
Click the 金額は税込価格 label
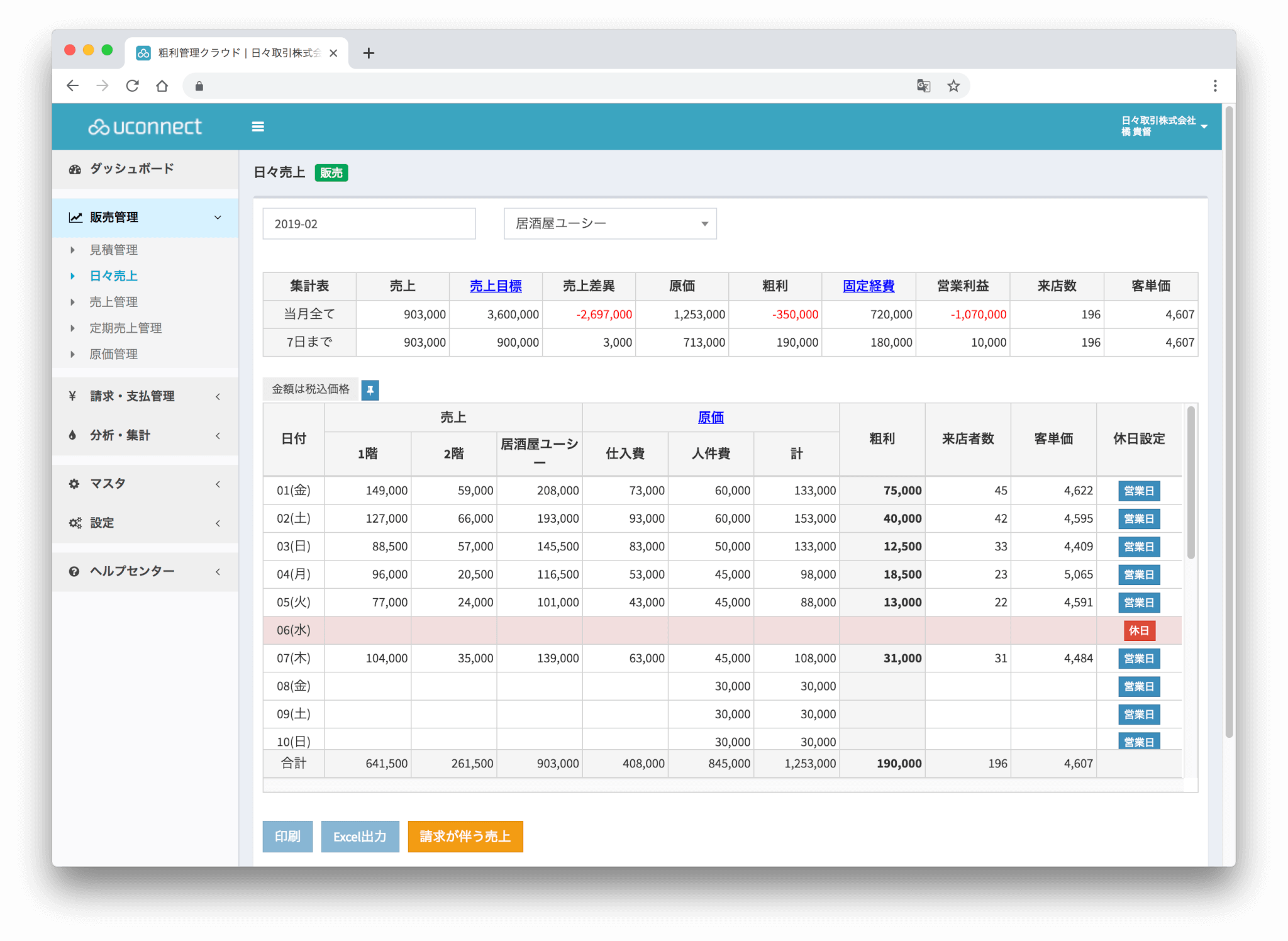coord(311,389)
